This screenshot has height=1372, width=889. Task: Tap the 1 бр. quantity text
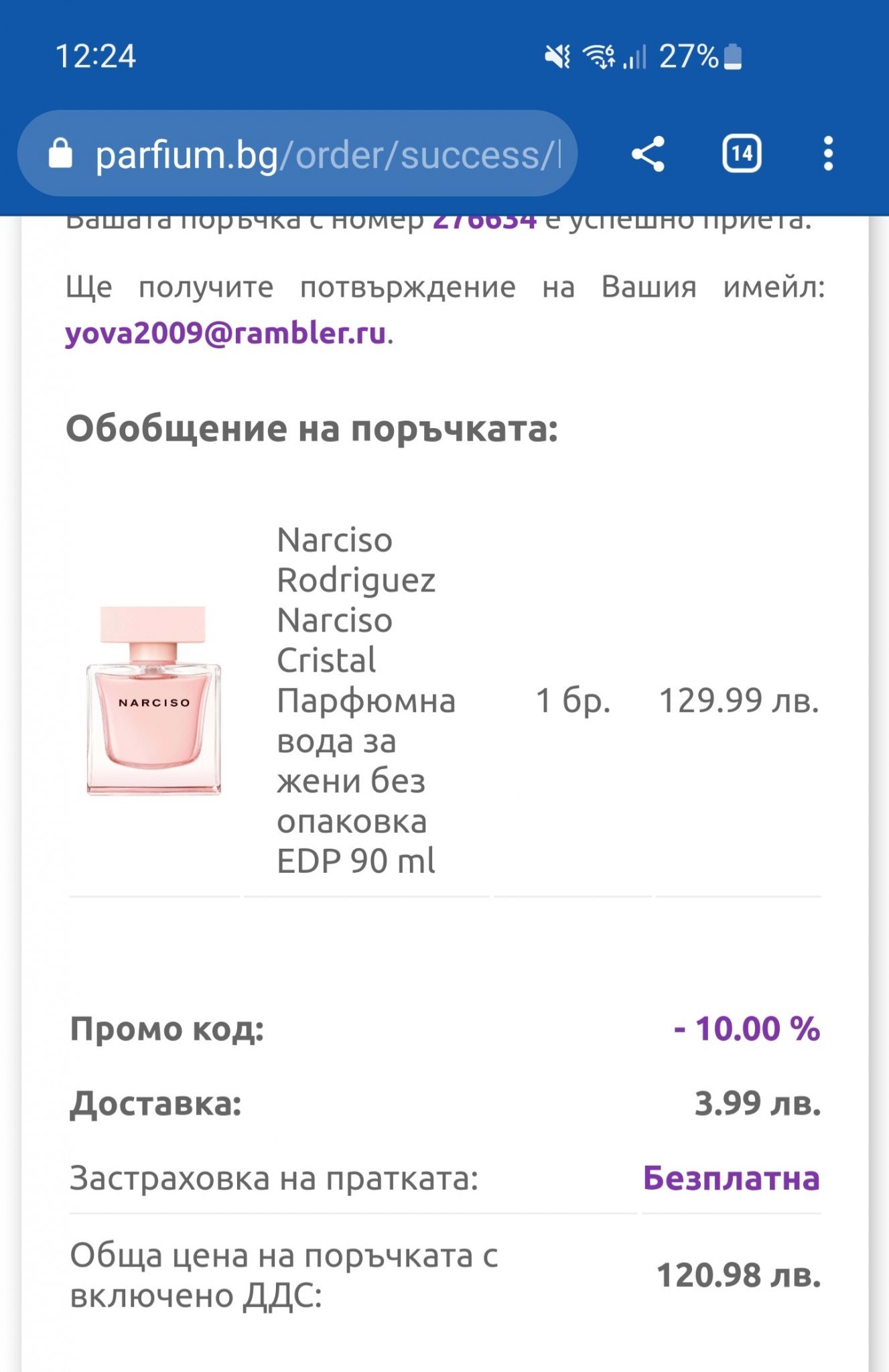coord(573,701)
